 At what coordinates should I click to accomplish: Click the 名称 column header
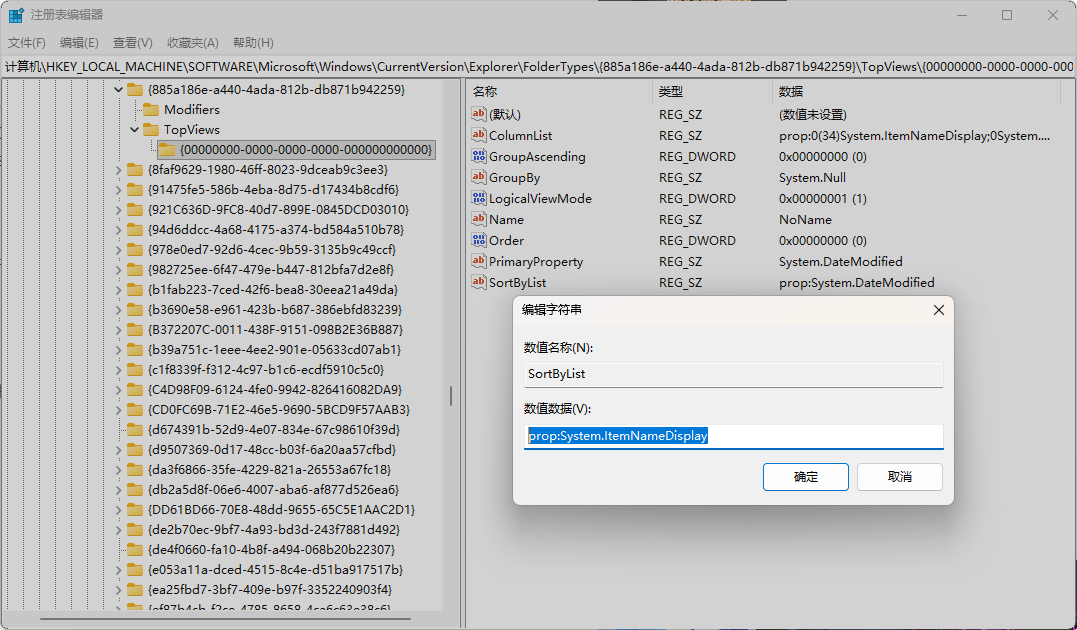point(559,91)
